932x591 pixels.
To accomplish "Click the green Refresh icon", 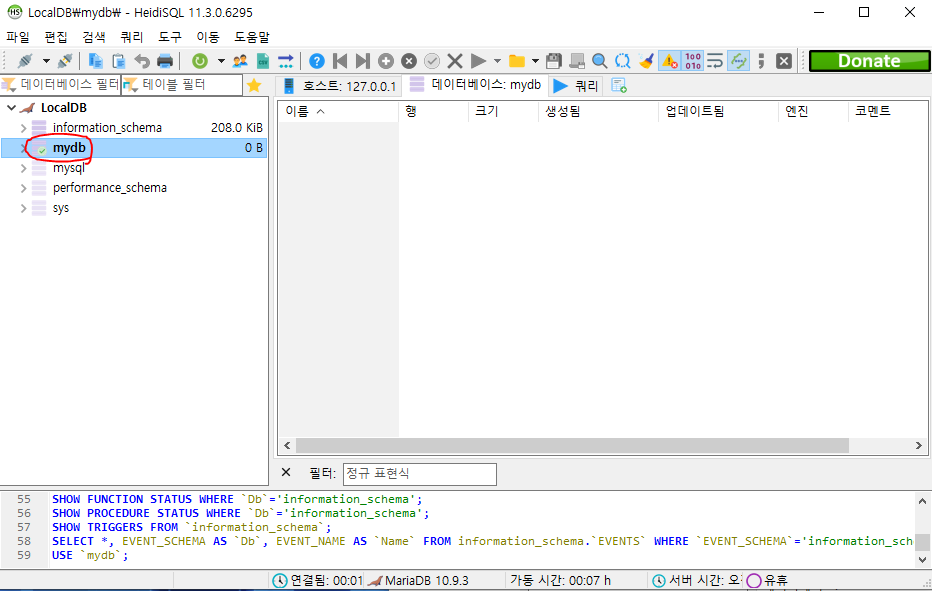I will [x=200, y=61].
